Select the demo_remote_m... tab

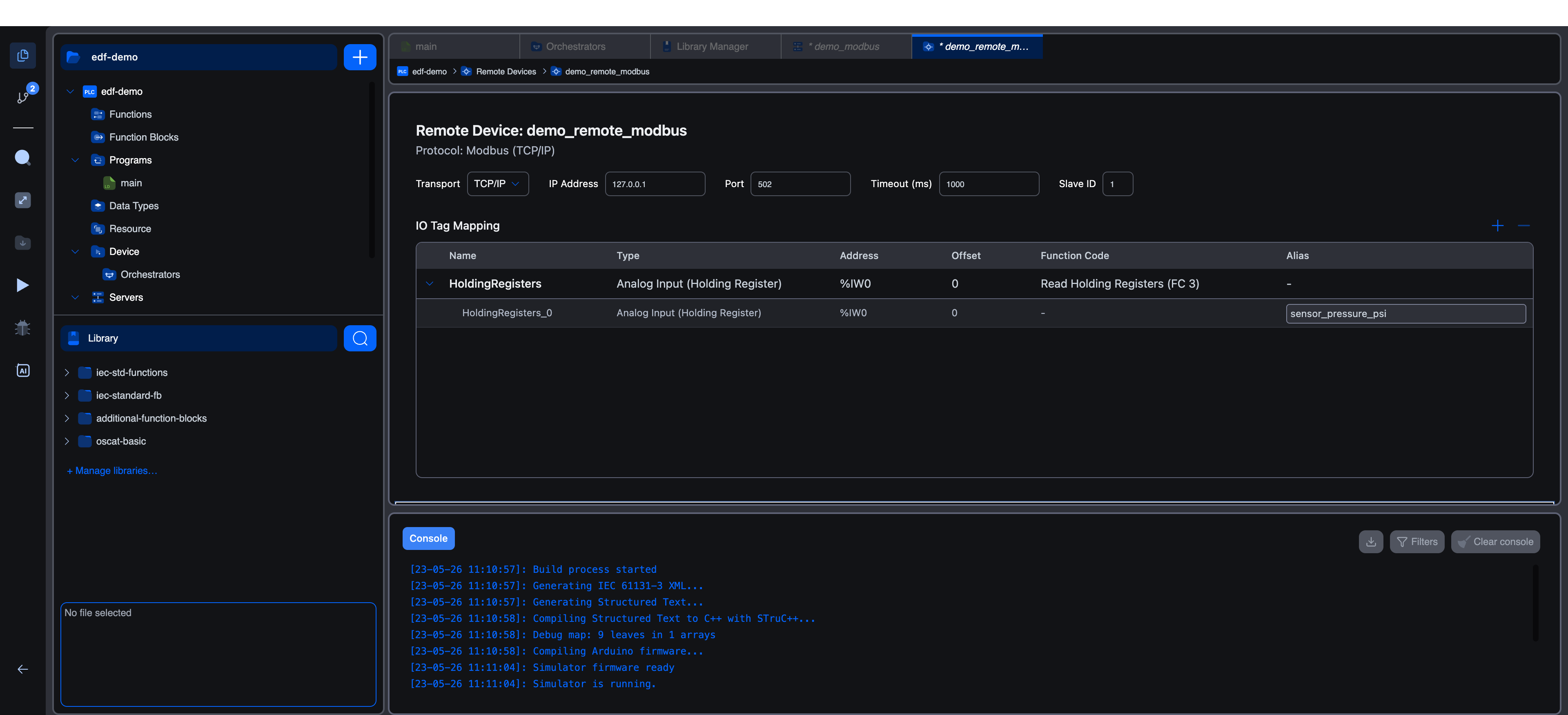click(x=977, y=47)
